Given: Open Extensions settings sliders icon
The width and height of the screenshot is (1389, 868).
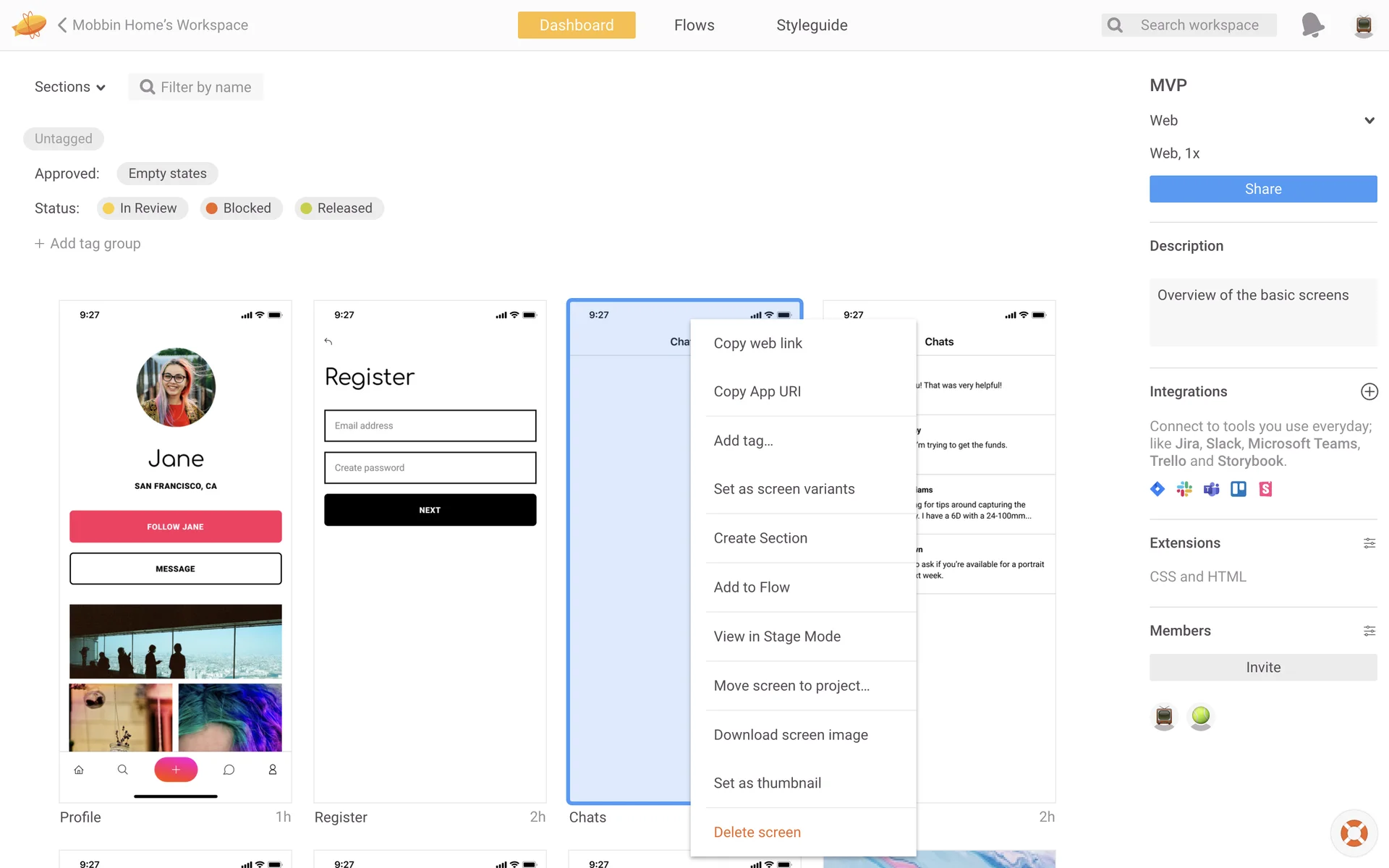Looking at the screenshot, I should coord(1369,543).
